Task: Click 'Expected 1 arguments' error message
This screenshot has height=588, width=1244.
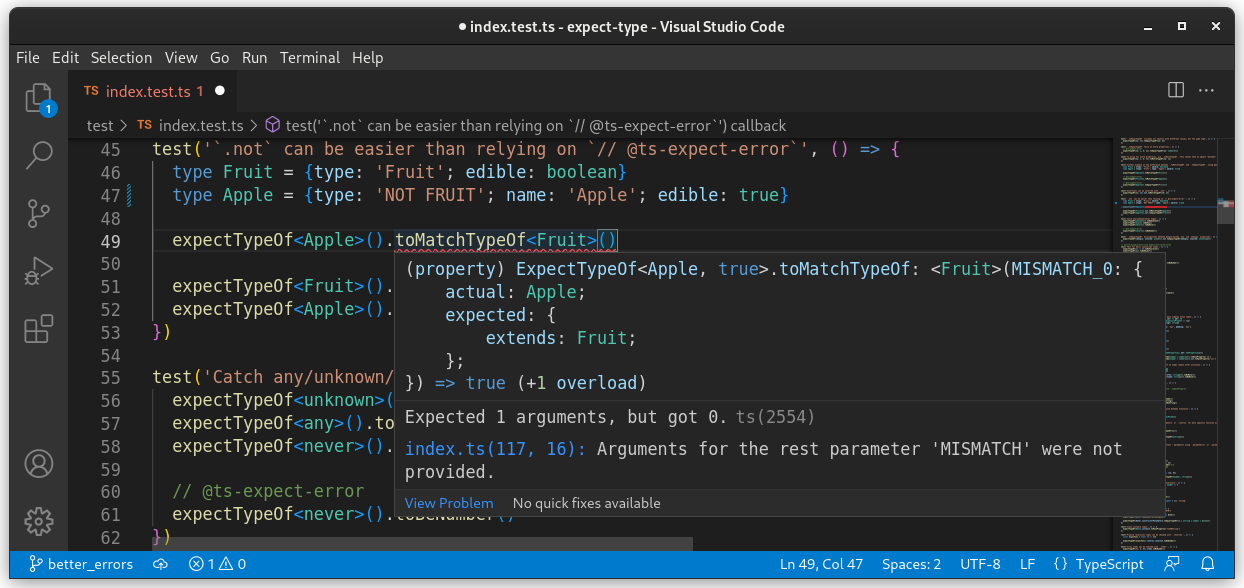Action: (x=565, y=416)
